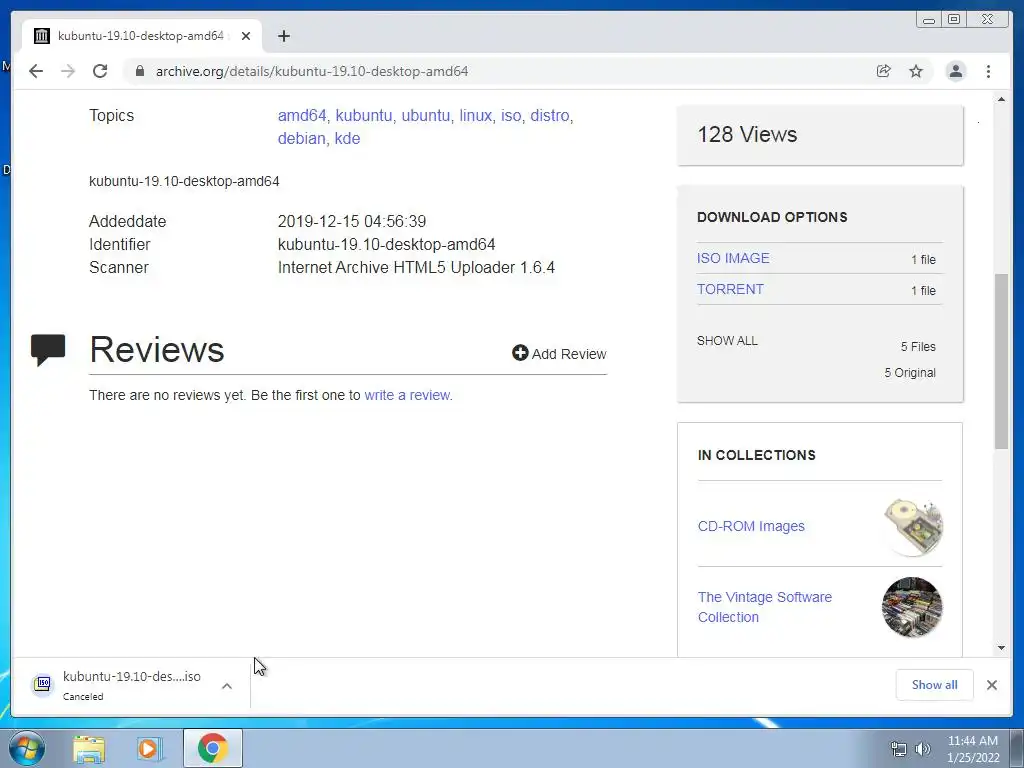
Task: Expand the canceled download options chevron
Action: (x=227, y=686)
